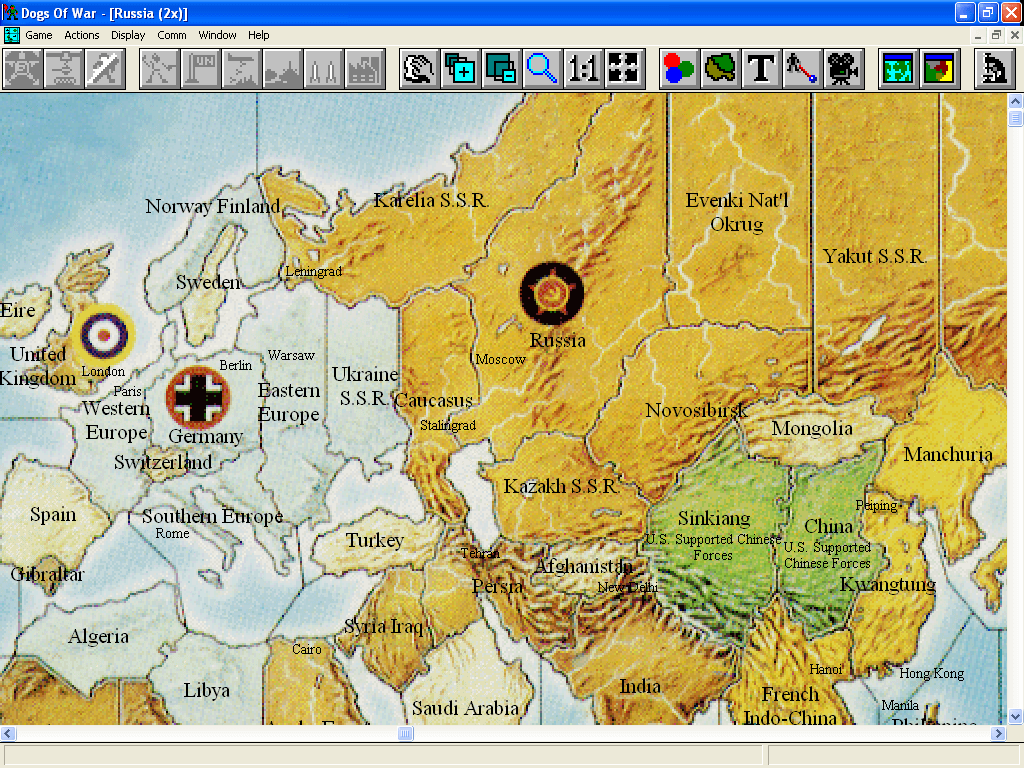Click the "Spain" territory label
This screenshot has width=1024, height=768.
53,515
